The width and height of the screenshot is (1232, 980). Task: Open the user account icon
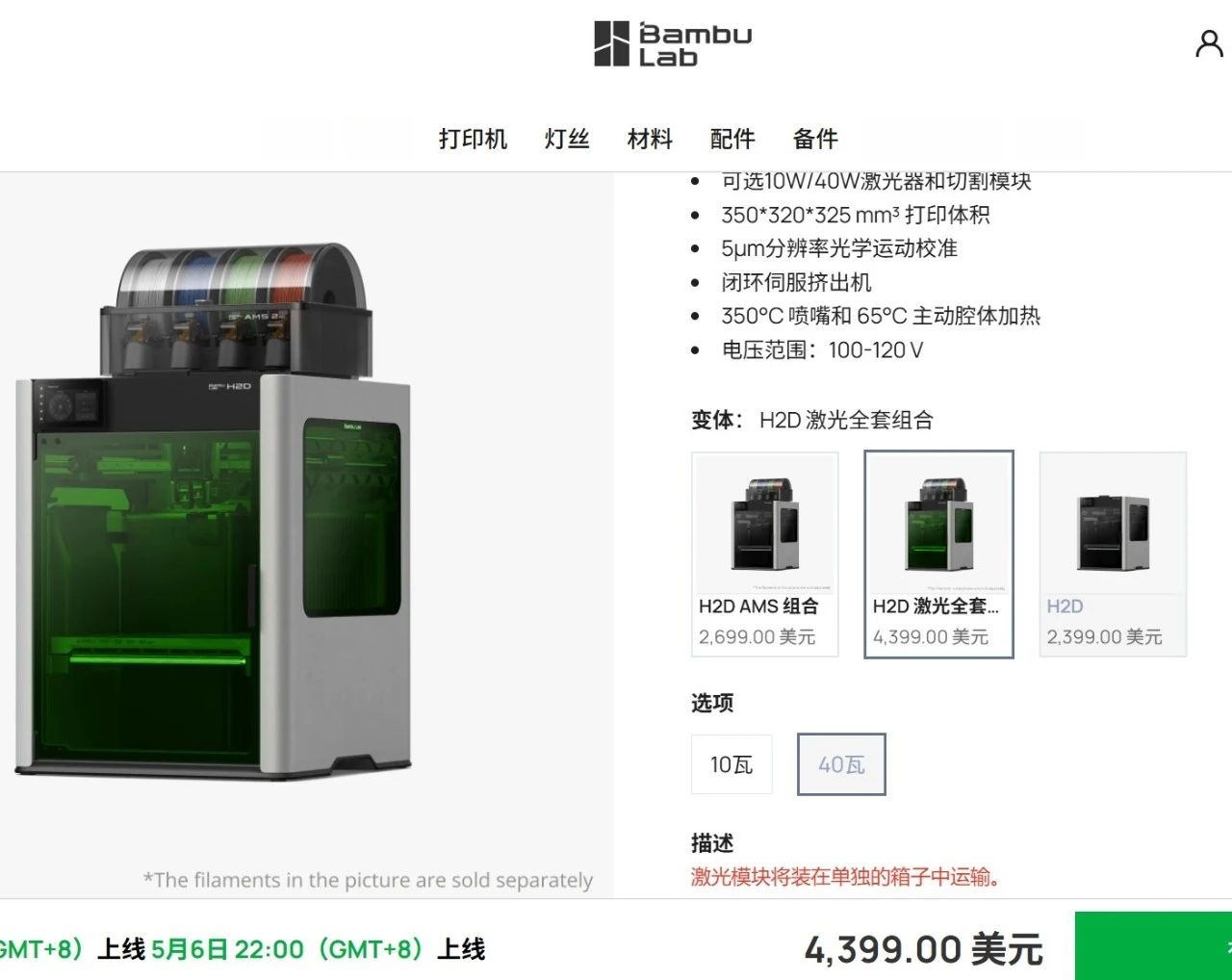point(1209,43)
